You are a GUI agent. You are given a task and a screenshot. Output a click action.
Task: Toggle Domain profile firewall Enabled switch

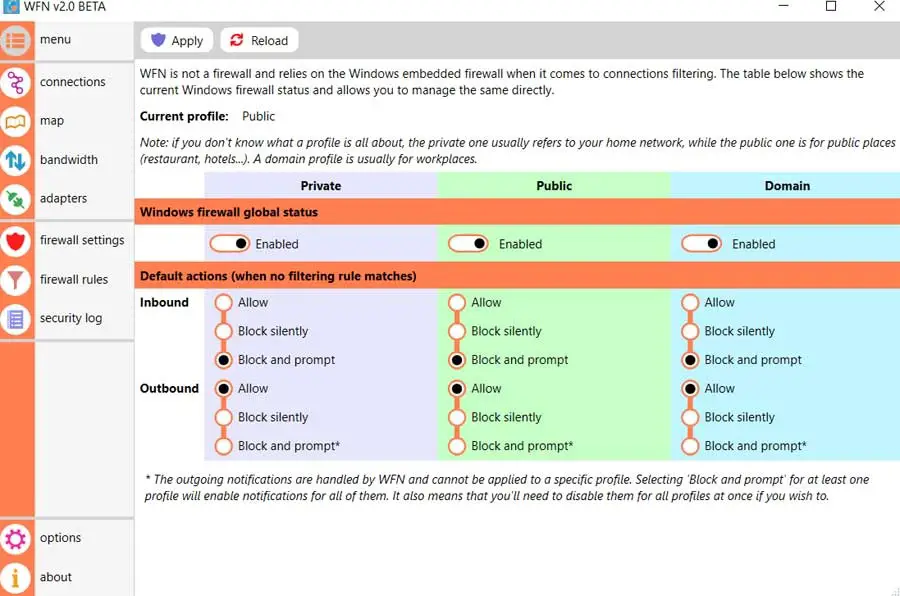701,244
